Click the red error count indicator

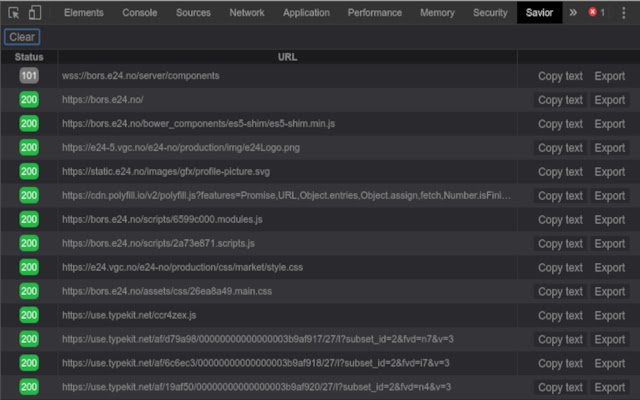[x=597, y=12]
